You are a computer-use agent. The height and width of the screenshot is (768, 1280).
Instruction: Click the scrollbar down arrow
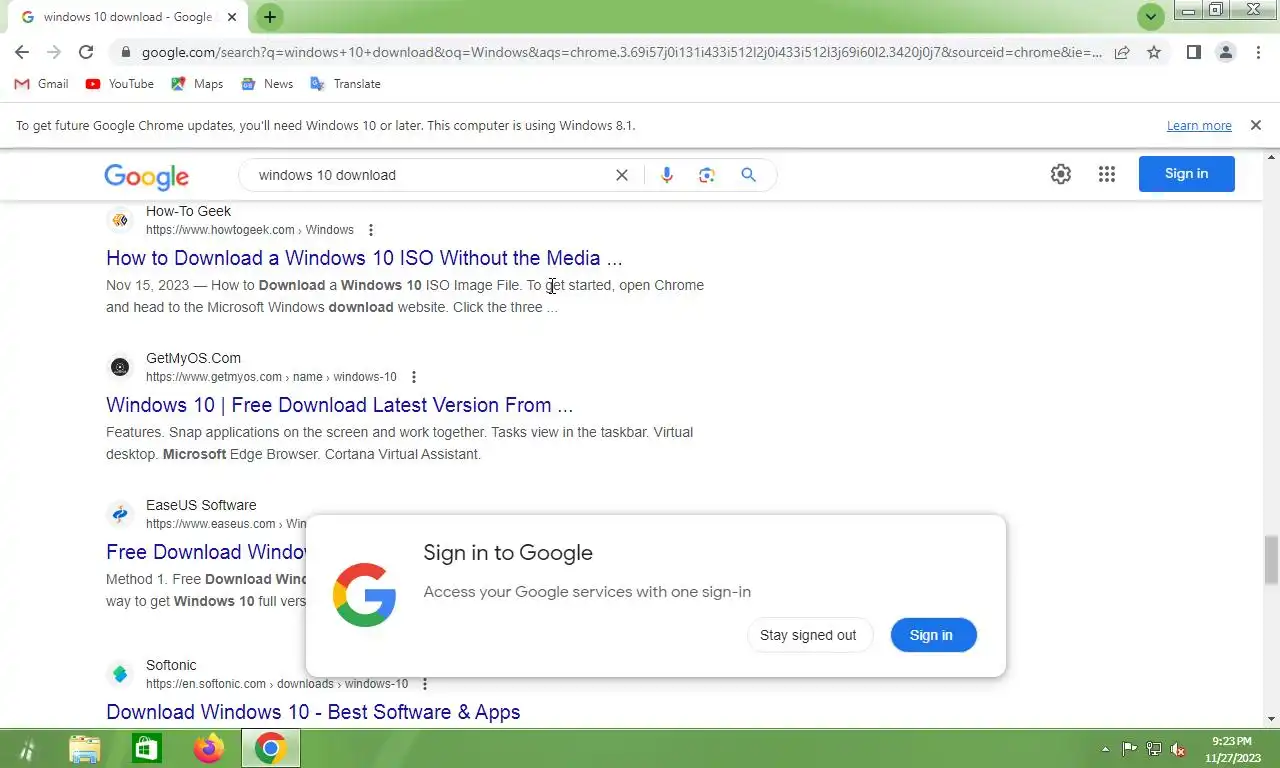[x=1271, y=719]
